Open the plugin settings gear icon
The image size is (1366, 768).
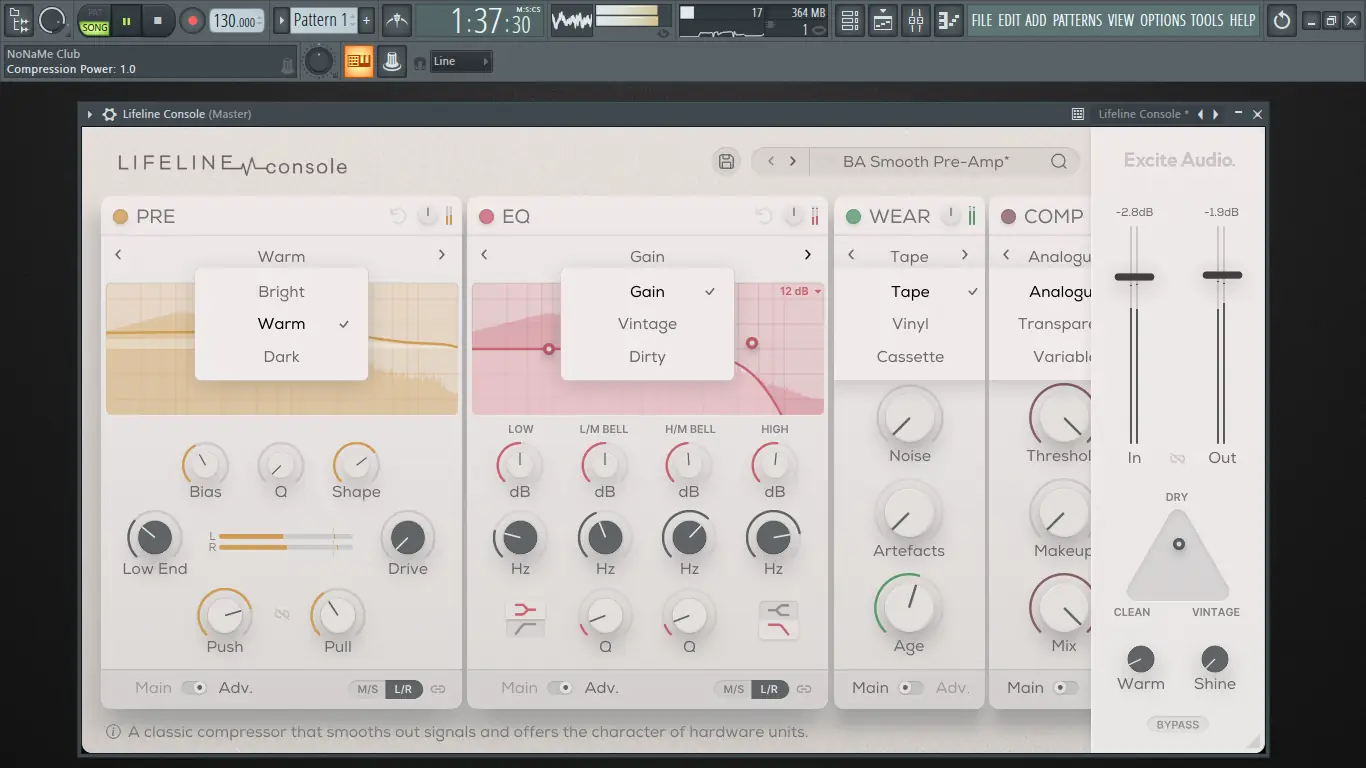109,114
